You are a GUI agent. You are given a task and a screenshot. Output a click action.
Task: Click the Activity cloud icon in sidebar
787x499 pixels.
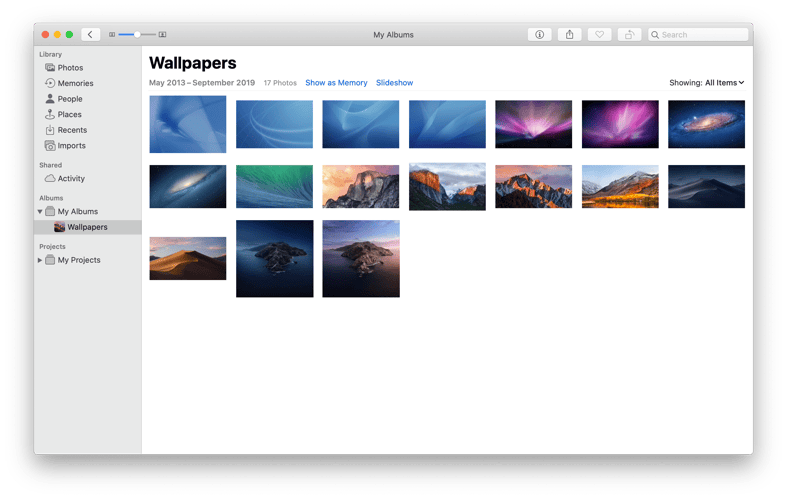click(x=50, y=178)
